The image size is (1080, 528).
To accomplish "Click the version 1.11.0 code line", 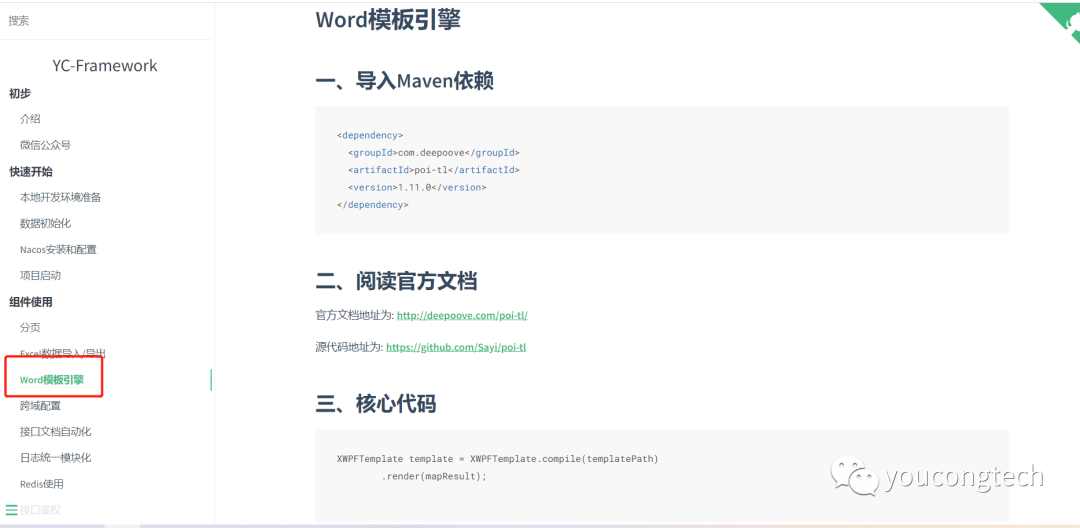I will tap(417, 187).
